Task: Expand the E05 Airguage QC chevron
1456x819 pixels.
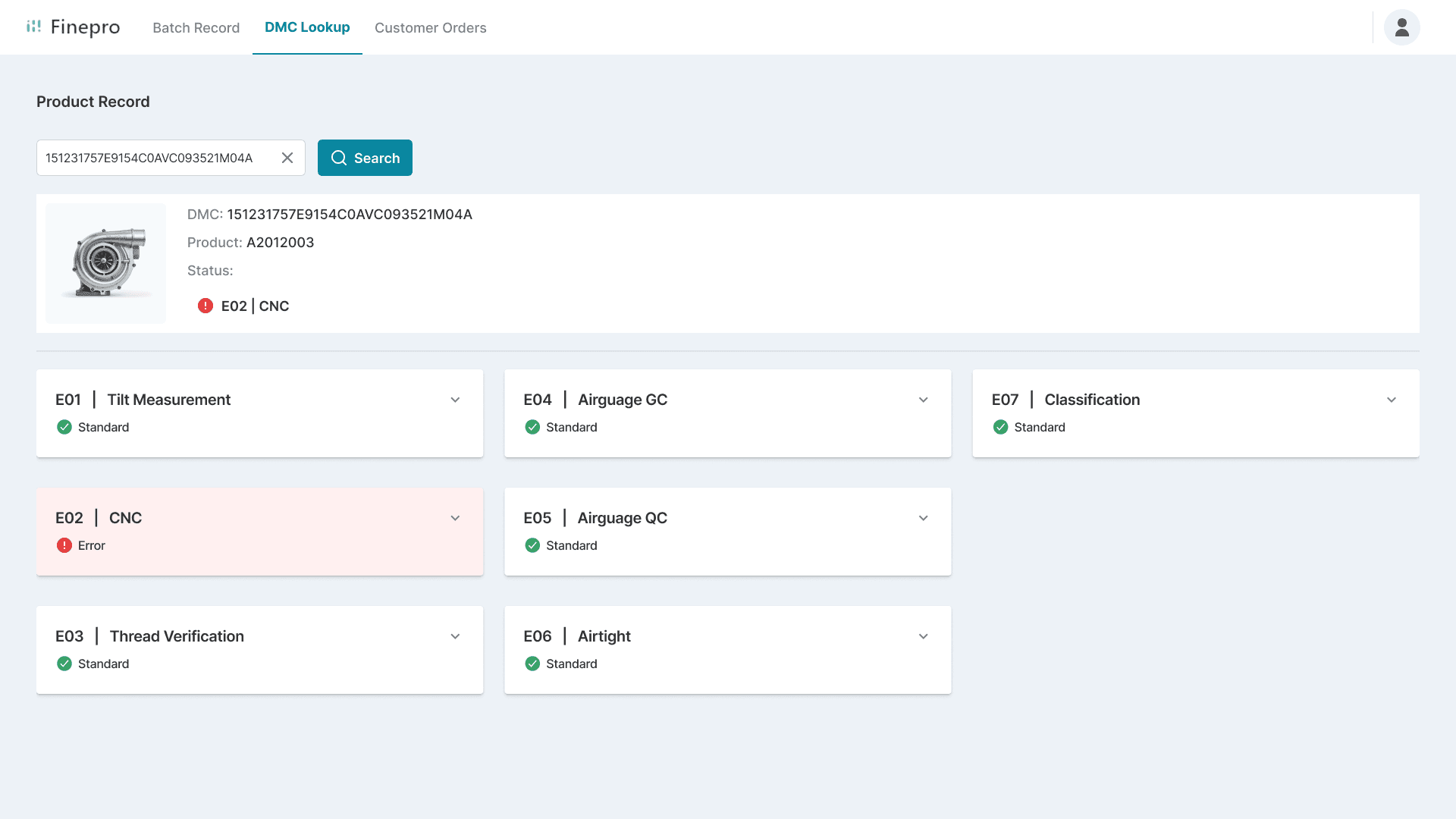Action: coord(923,518)
